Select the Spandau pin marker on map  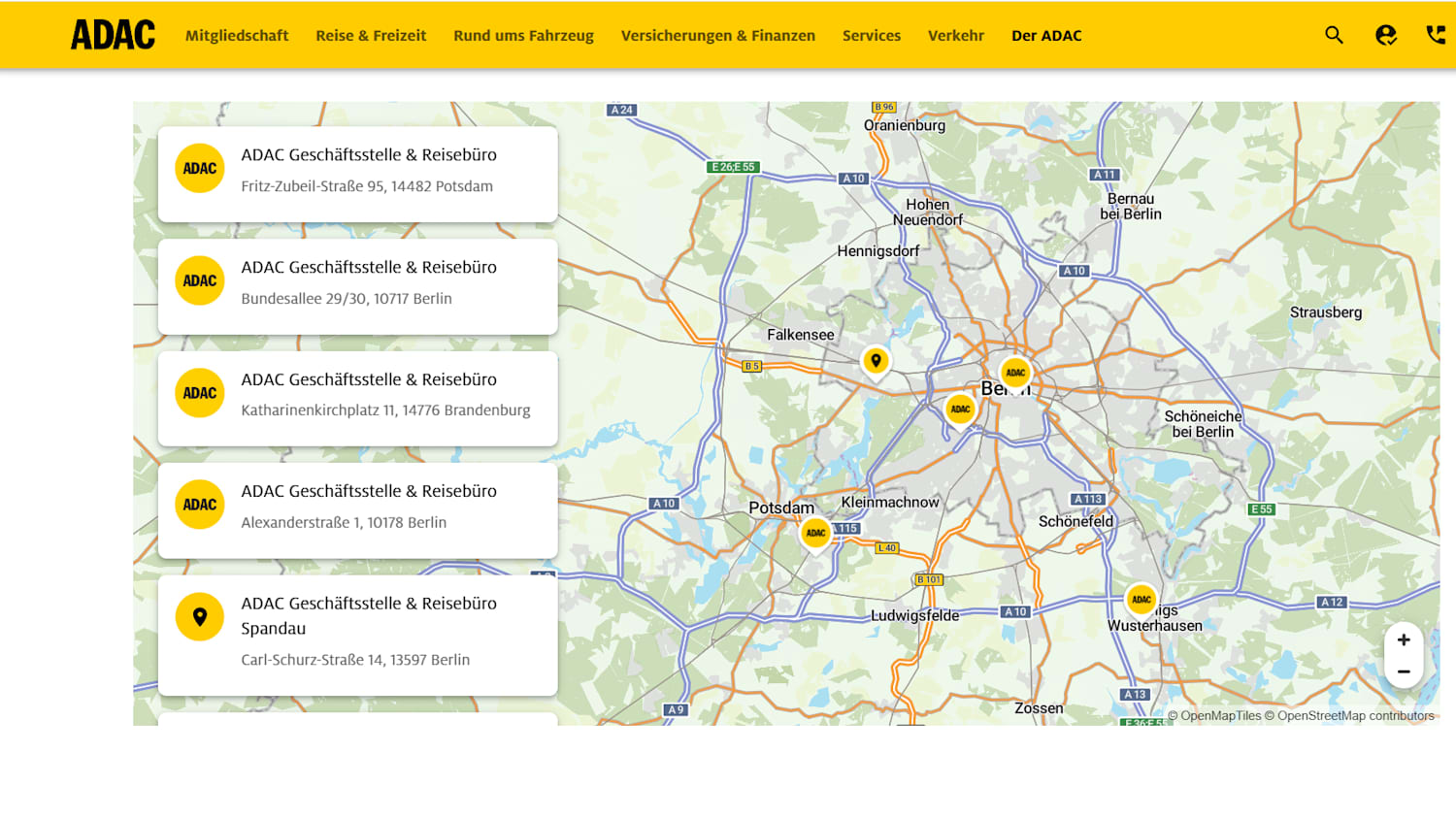coord(876,361)
